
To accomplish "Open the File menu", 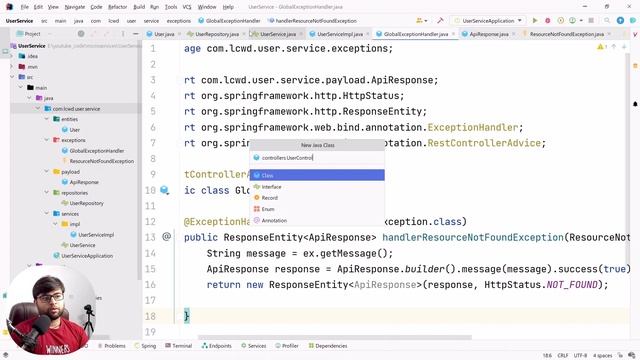I will coord(24,7).
